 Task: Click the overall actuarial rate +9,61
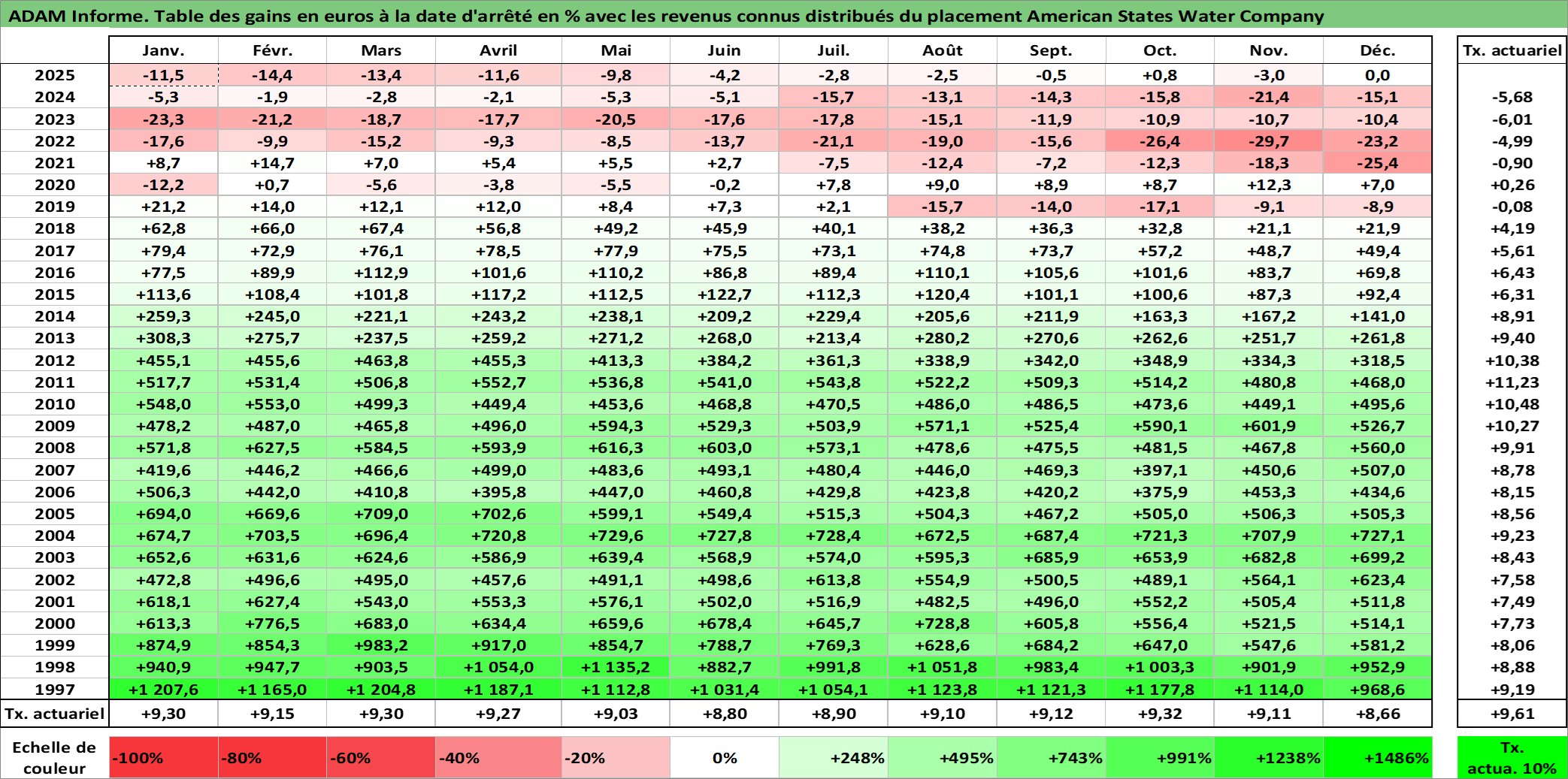pos(1512,714)
